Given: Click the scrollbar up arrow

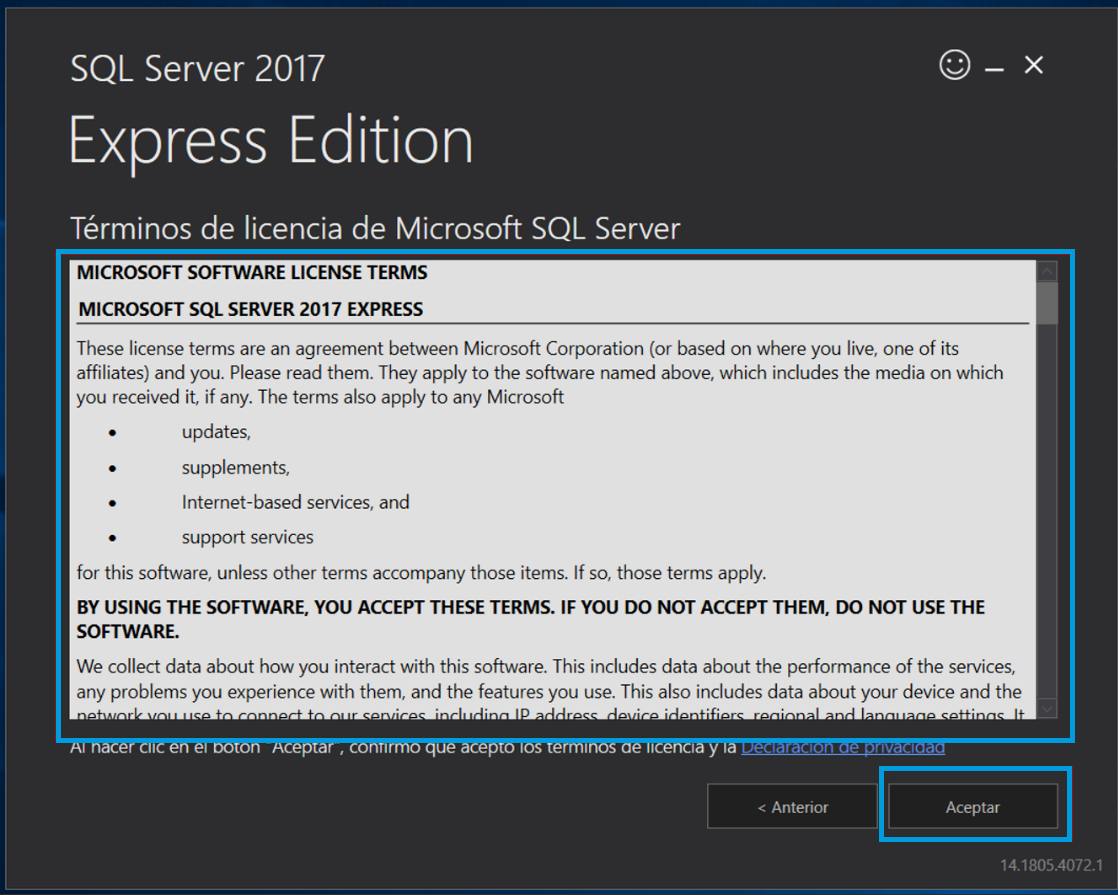Looking at the screenshot, I should tap(1048, 270).
